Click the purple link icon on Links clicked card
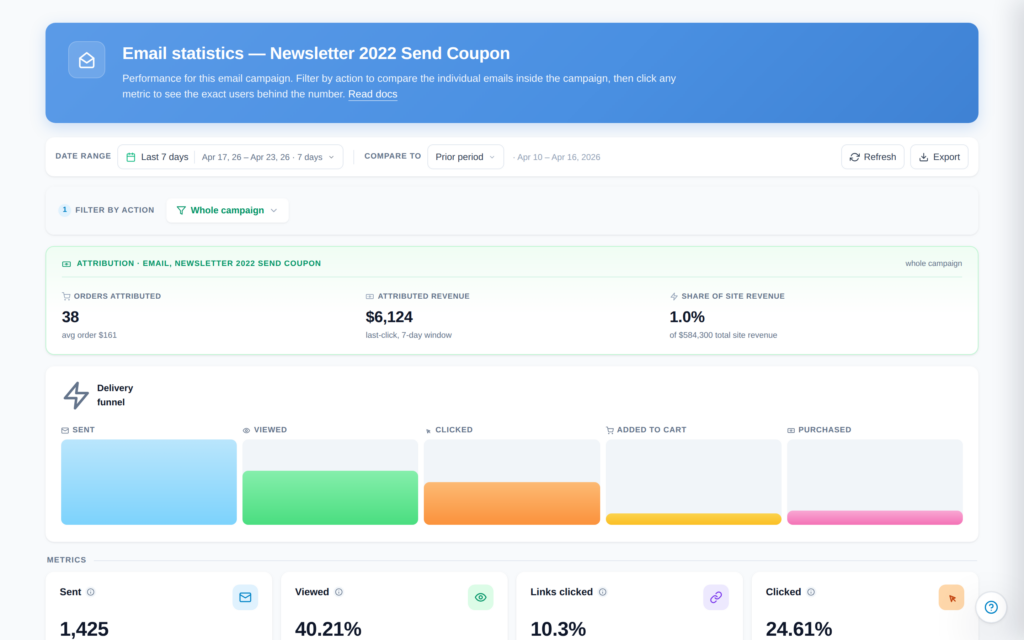 [x=716, y=598]
